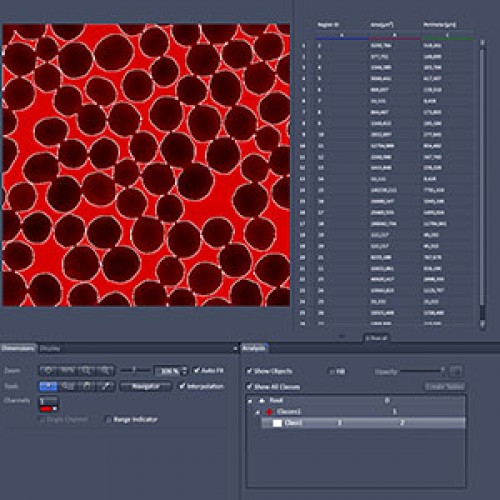Screen dimensions: 500x500
Task: Open the Navigator button
Action: [146, 386]
